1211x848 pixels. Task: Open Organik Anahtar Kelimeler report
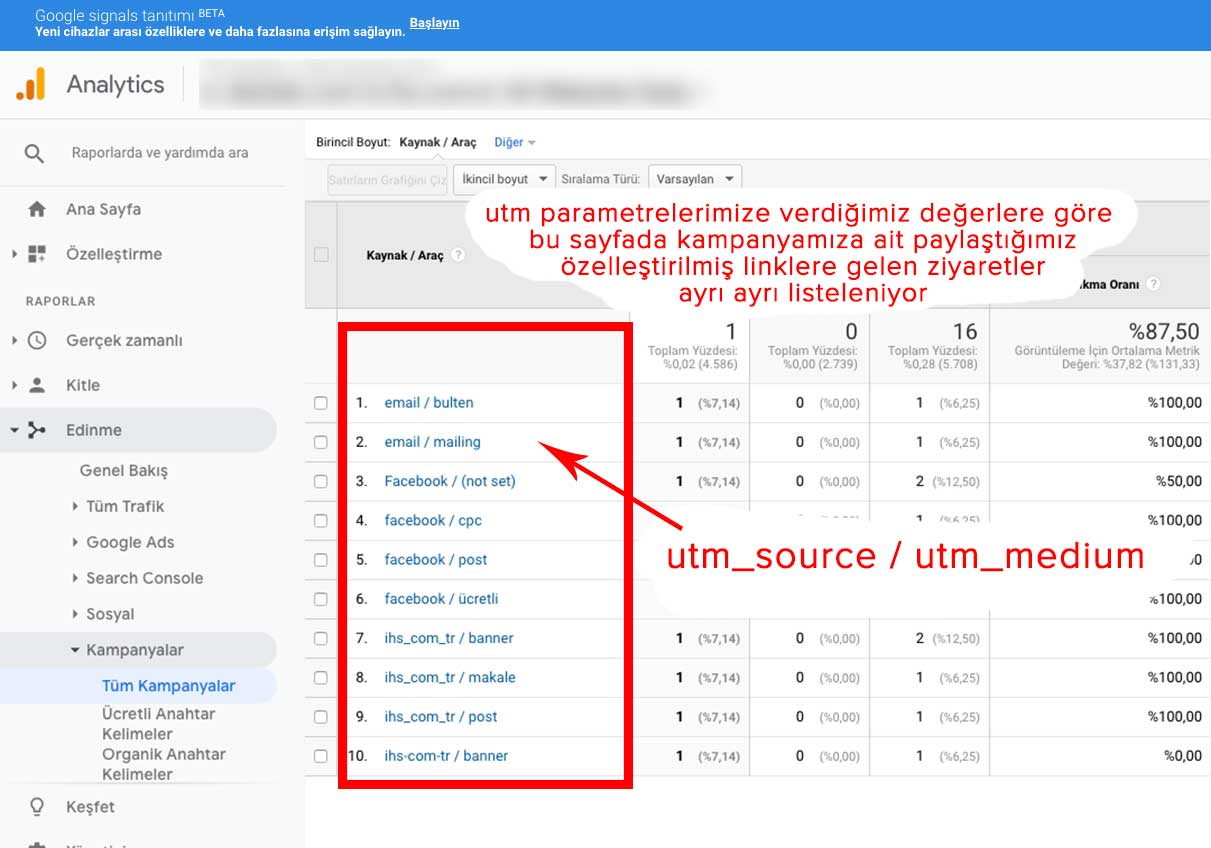164,764
